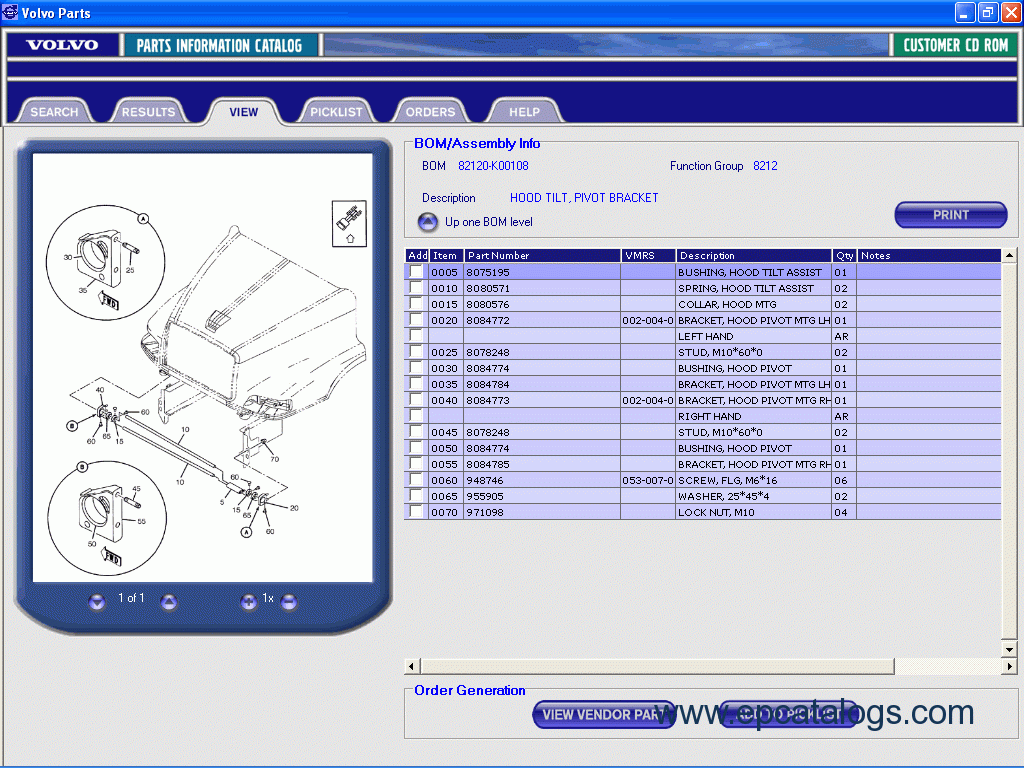Click the Up one BOM level link
Viewport: 1024px width, 768px height.
click(488, 222)
